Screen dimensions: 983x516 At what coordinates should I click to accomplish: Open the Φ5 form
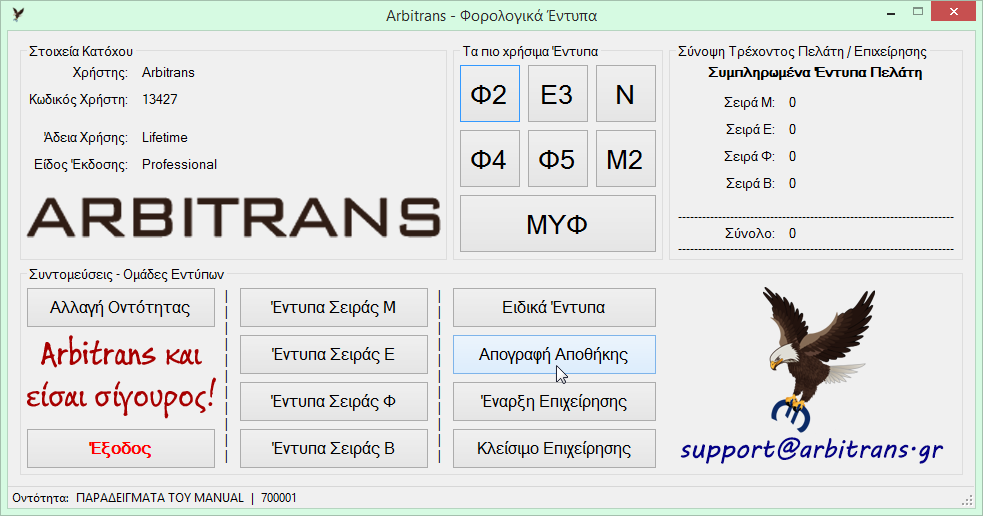[x=557, y=159]
